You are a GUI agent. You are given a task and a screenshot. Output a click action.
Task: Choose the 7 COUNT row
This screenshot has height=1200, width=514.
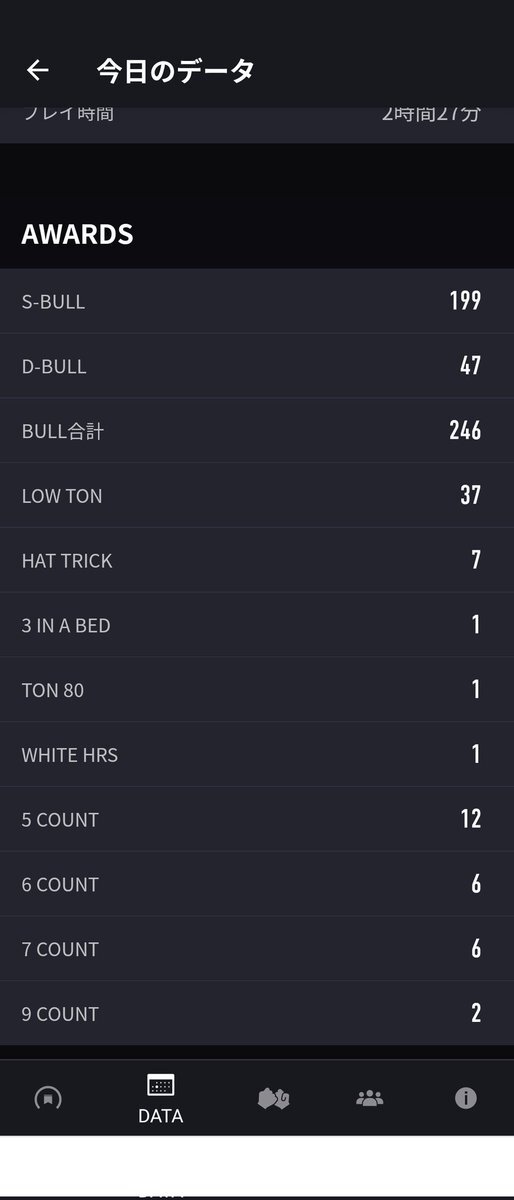[257, 949]
